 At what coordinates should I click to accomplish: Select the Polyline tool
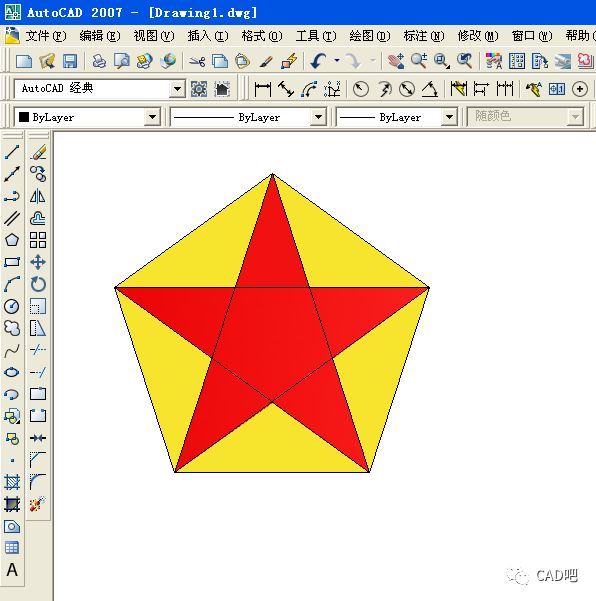pyautogui.click(x=12, y=196)
